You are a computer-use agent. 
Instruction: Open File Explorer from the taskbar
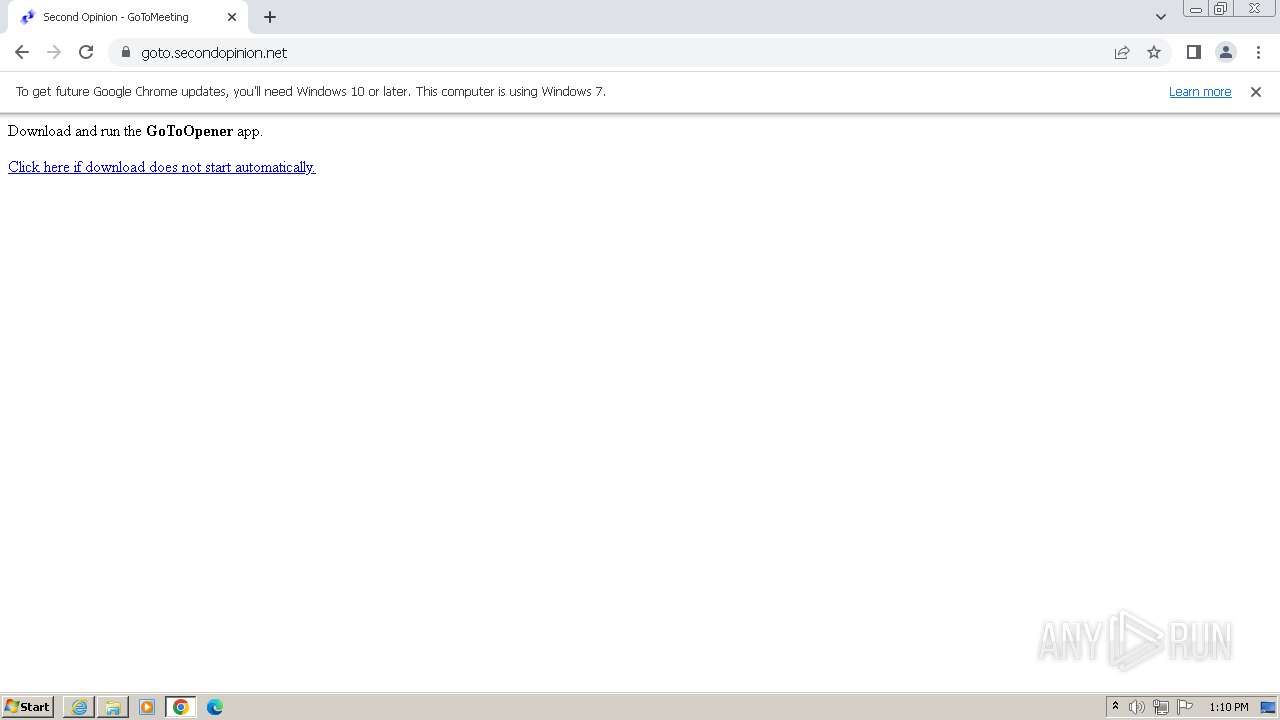(x=113, y=707)
